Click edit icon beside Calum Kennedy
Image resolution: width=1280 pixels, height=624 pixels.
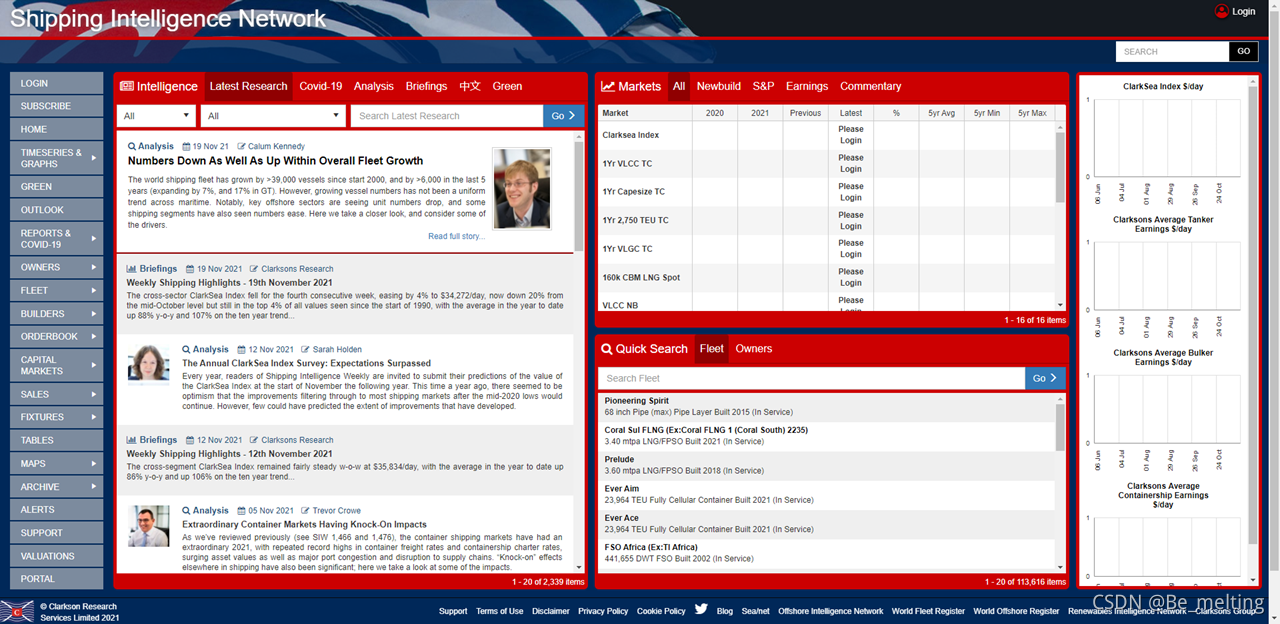click(x=241, y=146)
